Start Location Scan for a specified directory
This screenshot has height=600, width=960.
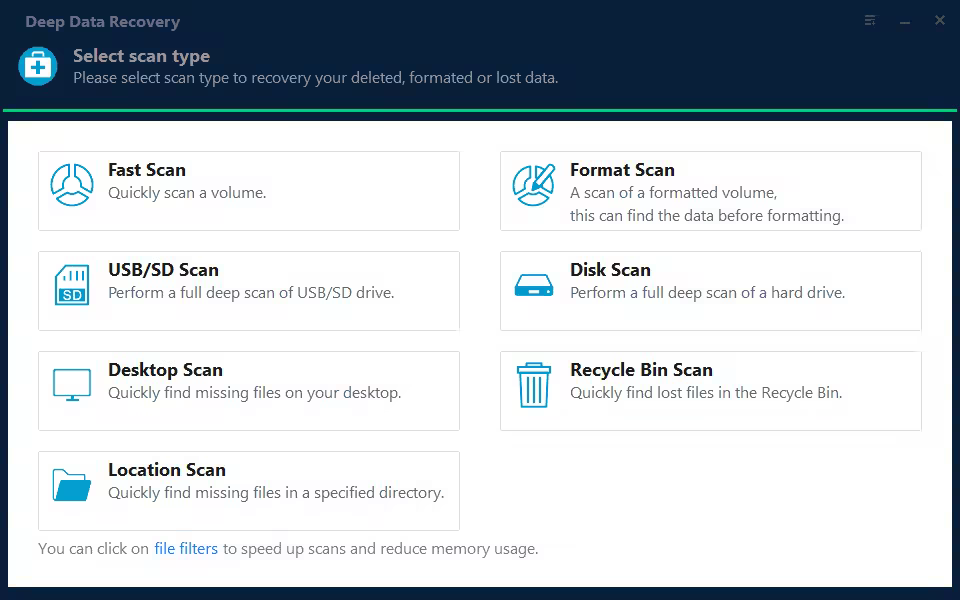pos(248,490)
